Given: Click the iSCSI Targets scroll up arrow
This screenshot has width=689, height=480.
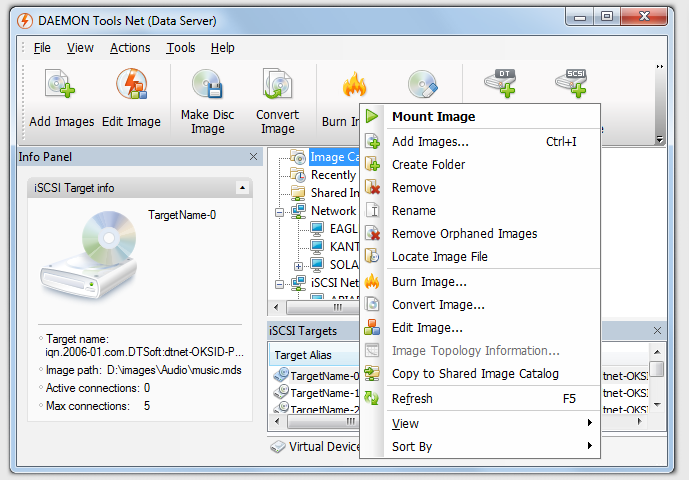Looking at the screenshot, I should 657,352.
